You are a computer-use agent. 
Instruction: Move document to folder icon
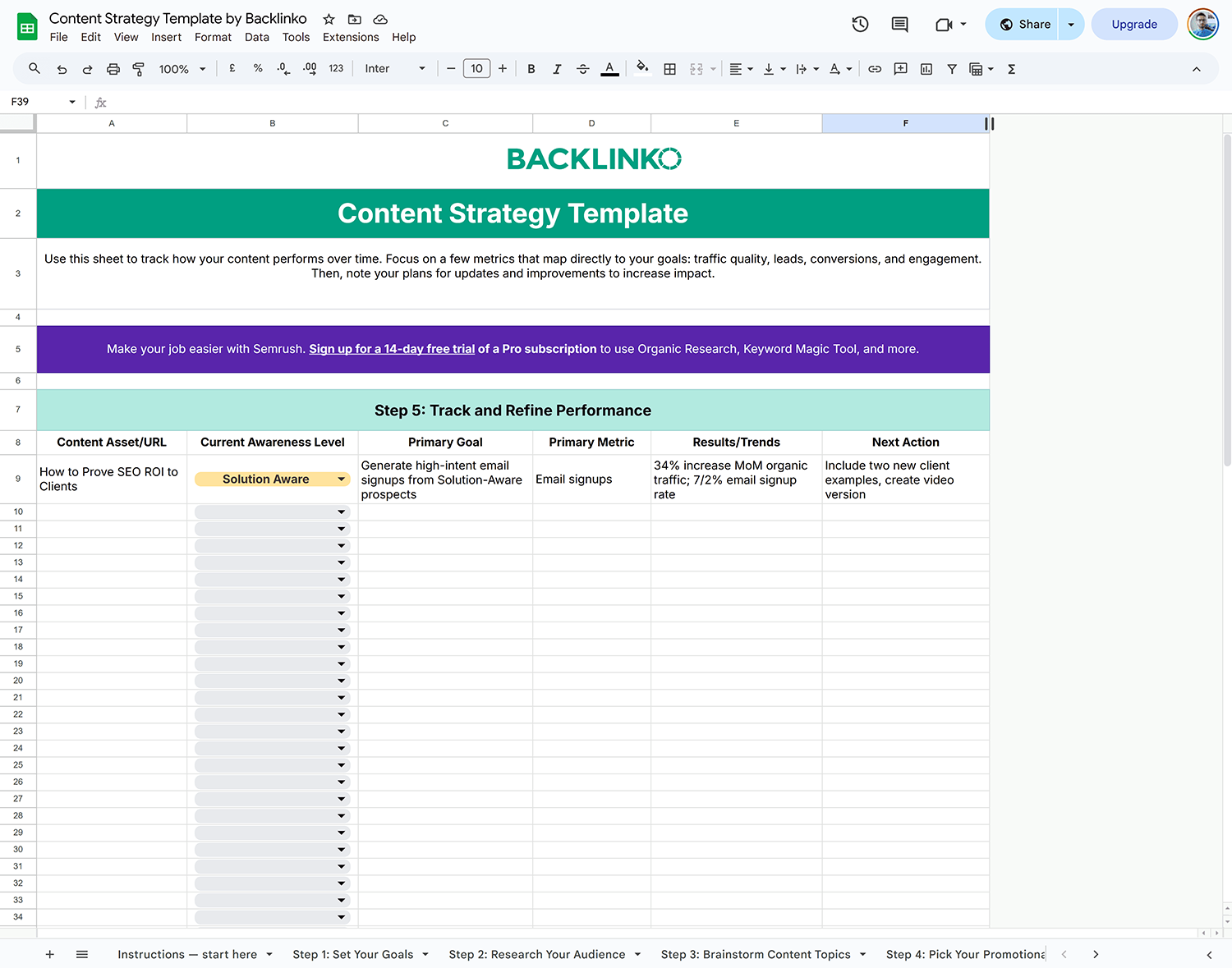(x=355, y=19)
